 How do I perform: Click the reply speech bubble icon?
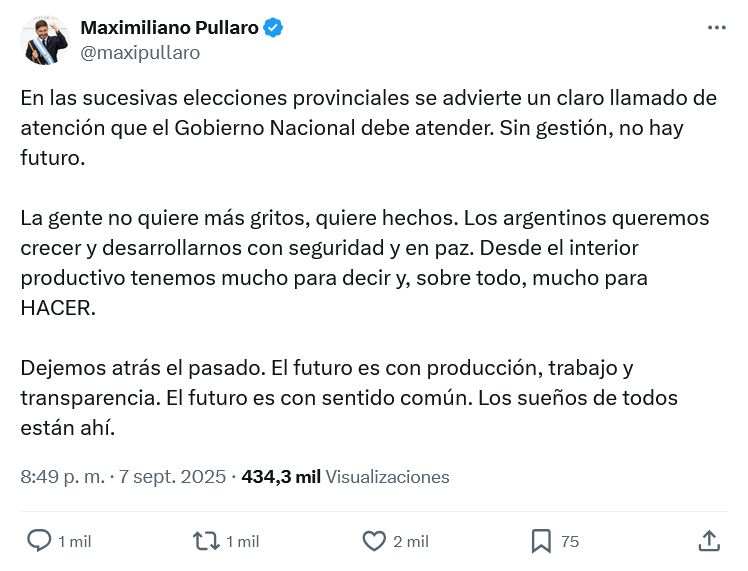[x=39, y=541]
